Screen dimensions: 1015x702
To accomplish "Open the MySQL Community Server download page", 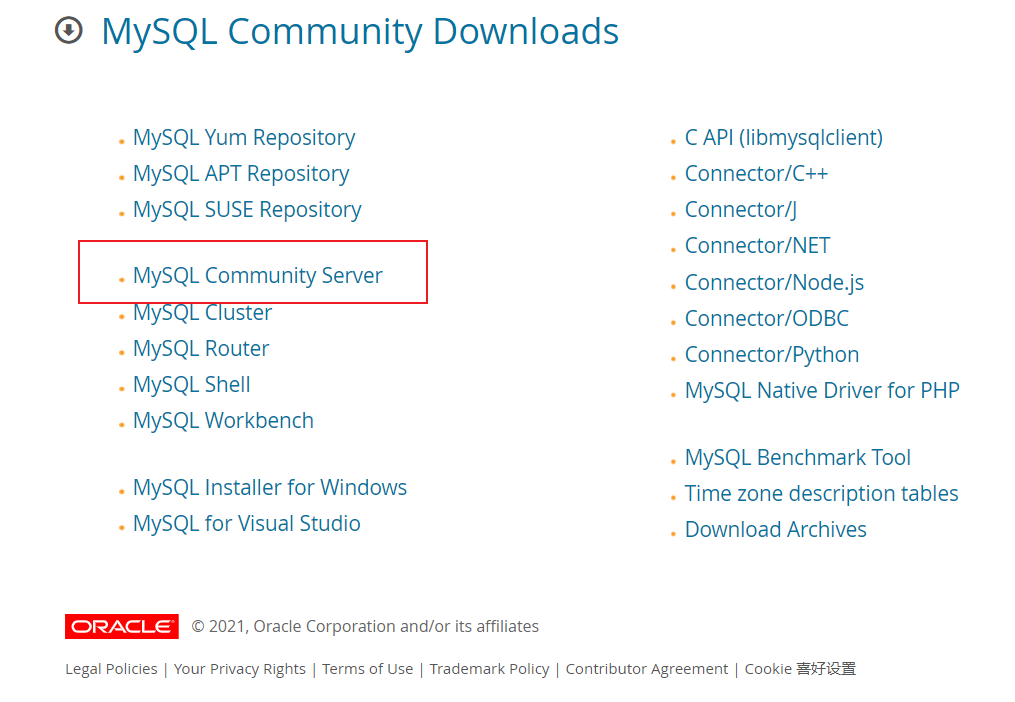I will (257, 275).
